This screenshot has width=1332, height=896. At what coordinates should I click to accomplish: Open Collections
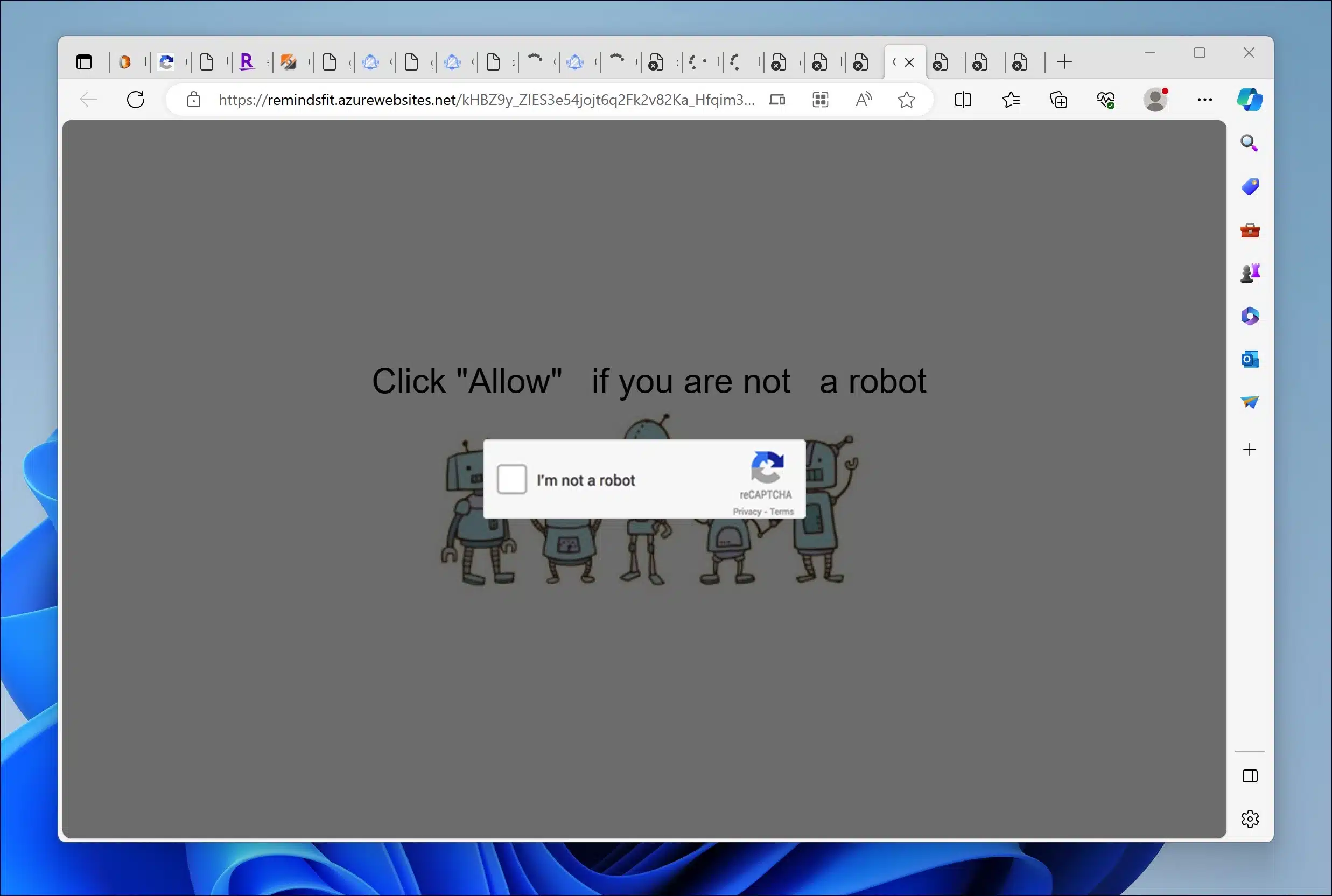(x=1058, y=100)
